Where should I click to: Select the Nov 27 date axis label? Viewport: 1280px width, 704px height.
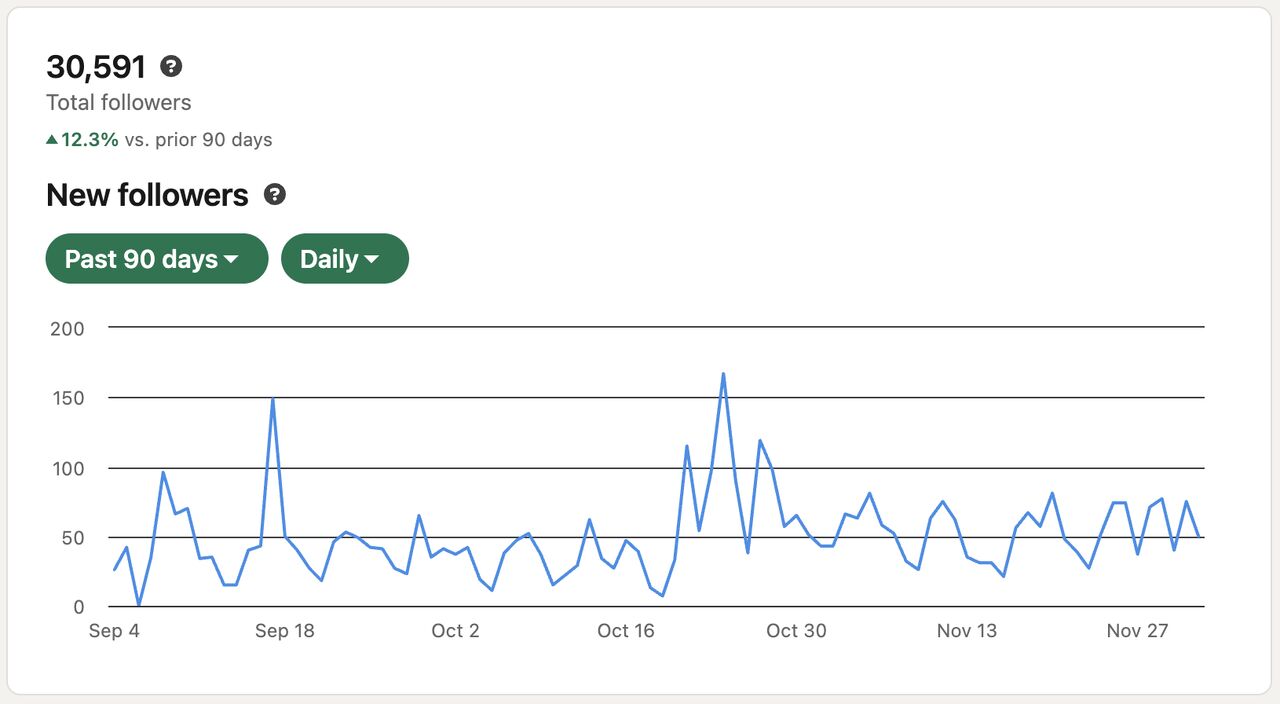point(1137,631)
